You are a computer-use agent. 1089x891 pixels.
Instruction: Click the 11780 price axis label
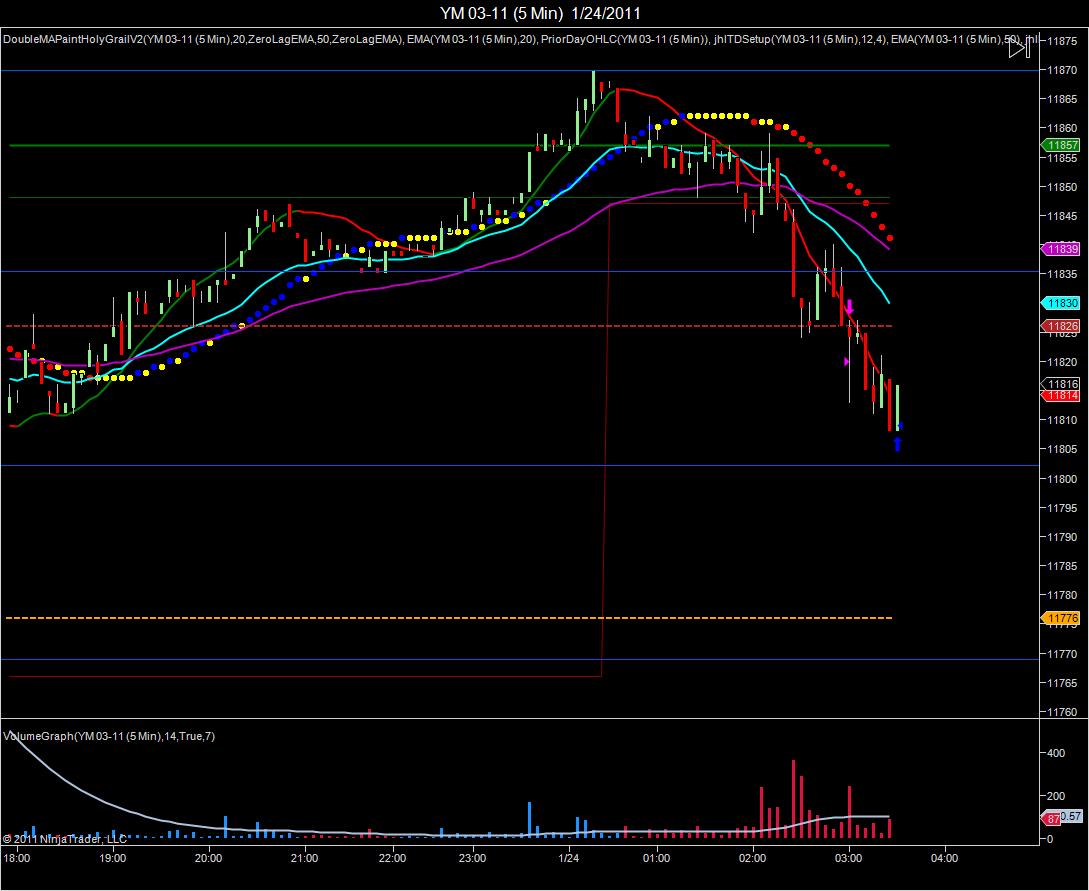(1062, 595)
